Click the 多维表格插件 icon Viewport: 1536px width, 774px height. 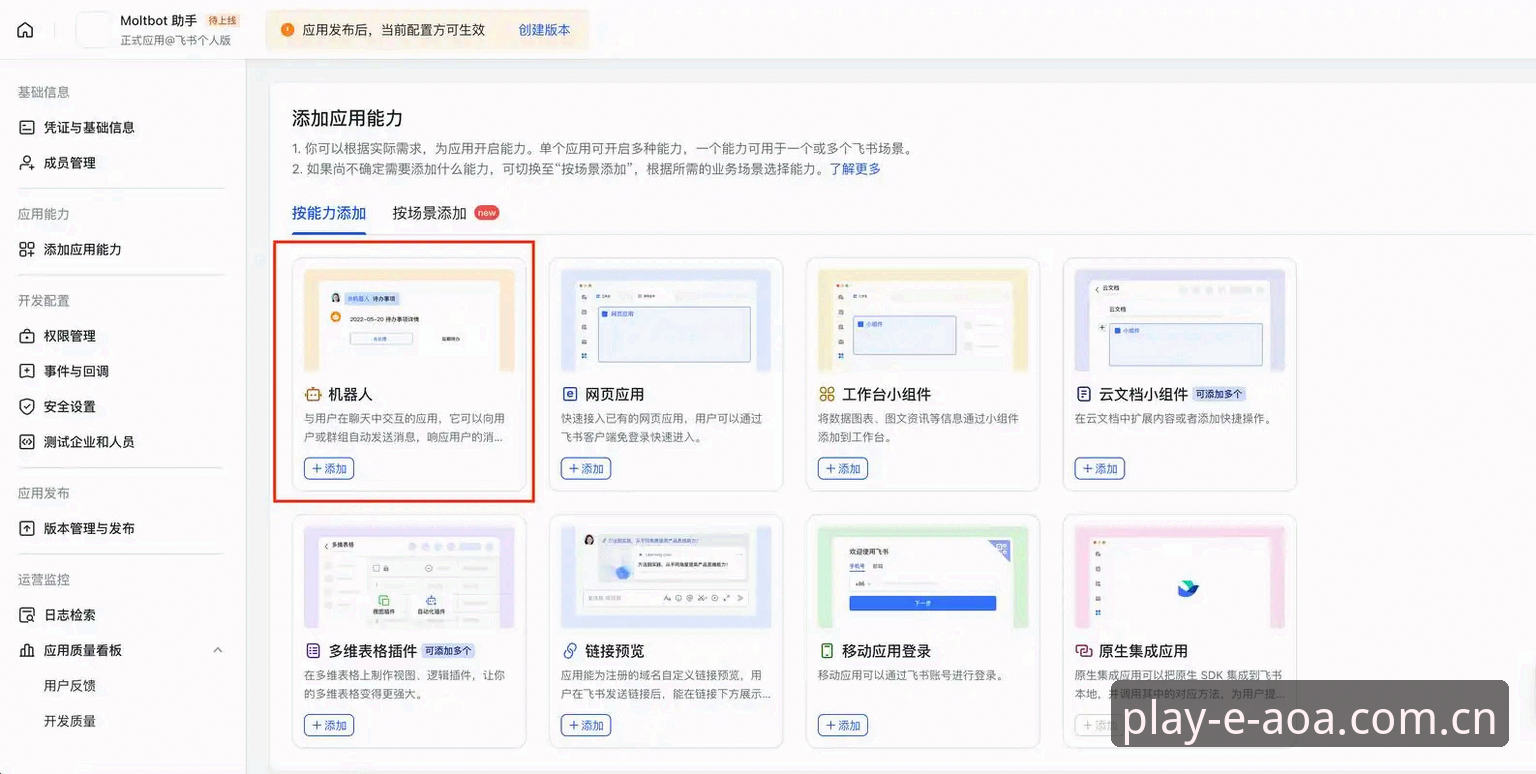(313, 650)
